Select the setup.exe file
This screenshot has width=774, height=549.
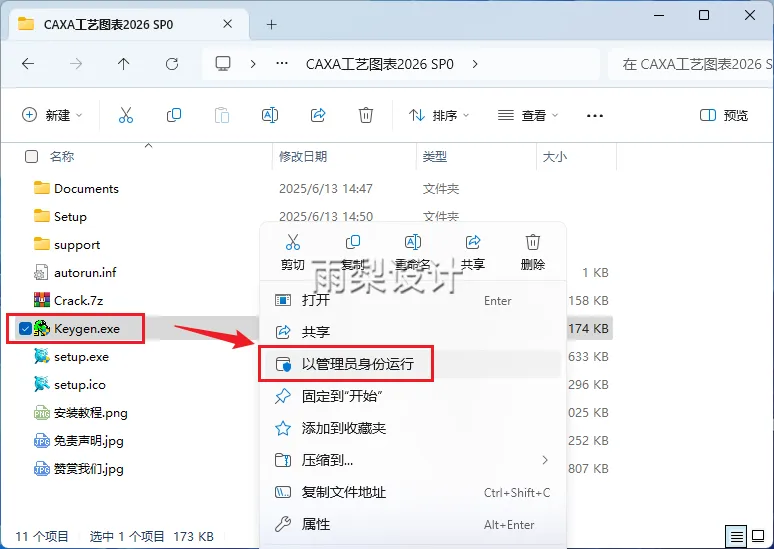point(81,356)
